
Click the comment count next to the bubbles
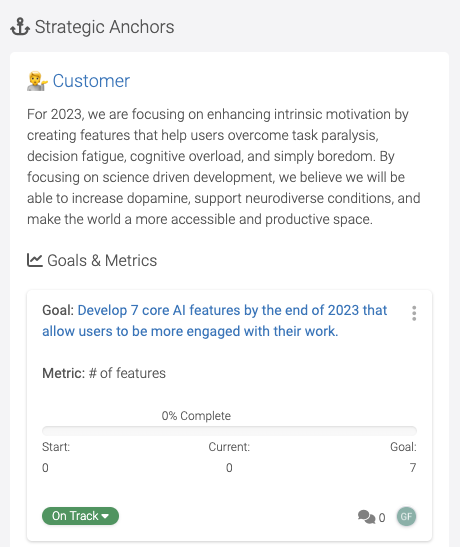(x=382, y=518)
